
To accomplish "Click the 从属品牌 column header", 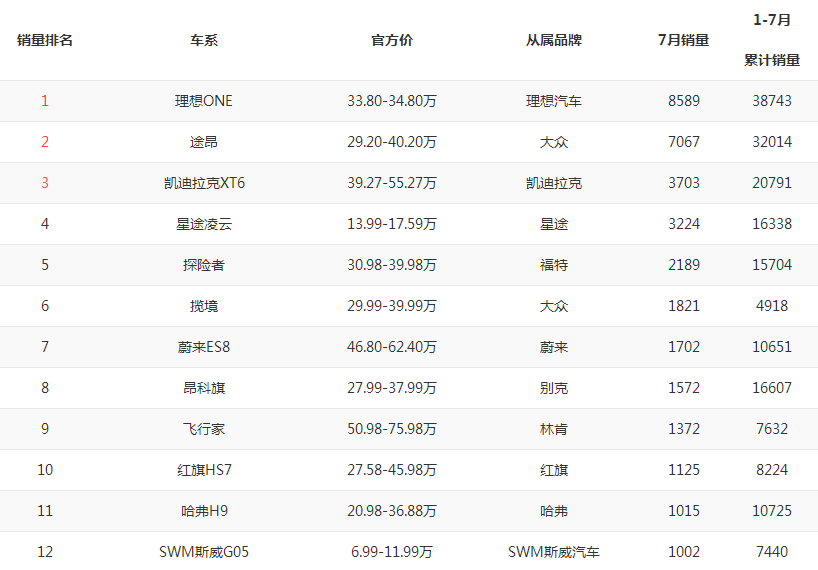I will pos(554,41).
